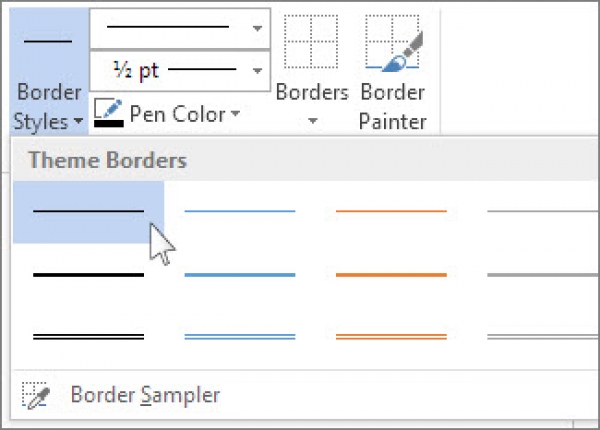Apply the orange double-line border
The height and width of the screenshot is (430, 600).
pos(391,336)
